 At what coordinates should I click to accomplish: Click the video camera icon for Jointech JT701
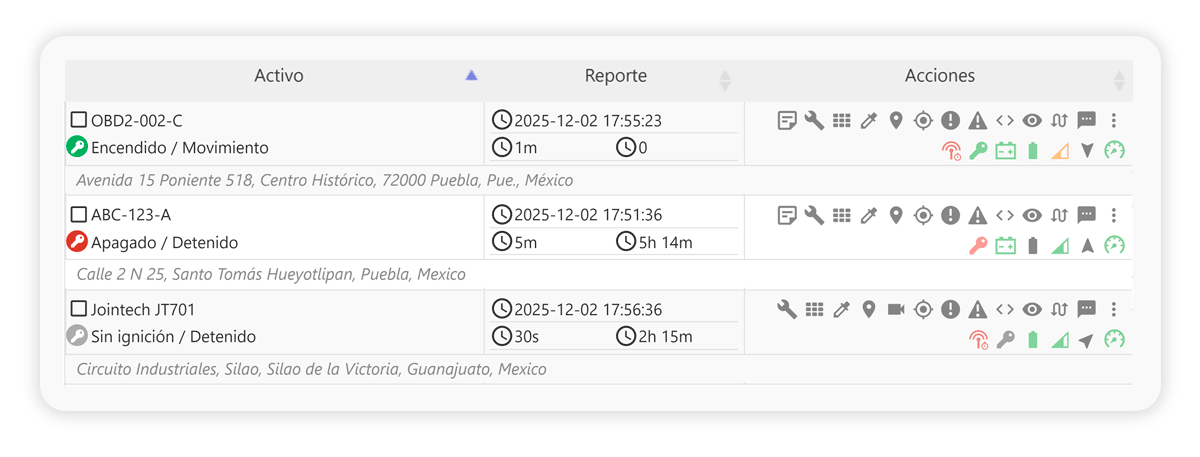(896, 310)
